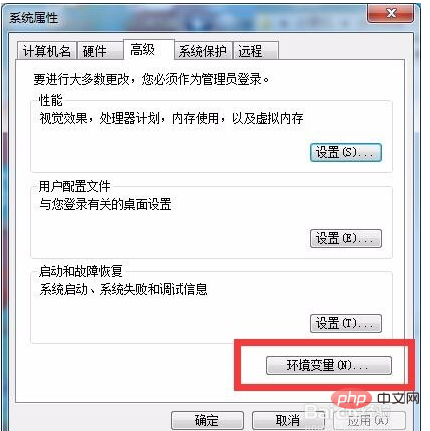Click the 系统属性 title bar text

coord(34,18)
